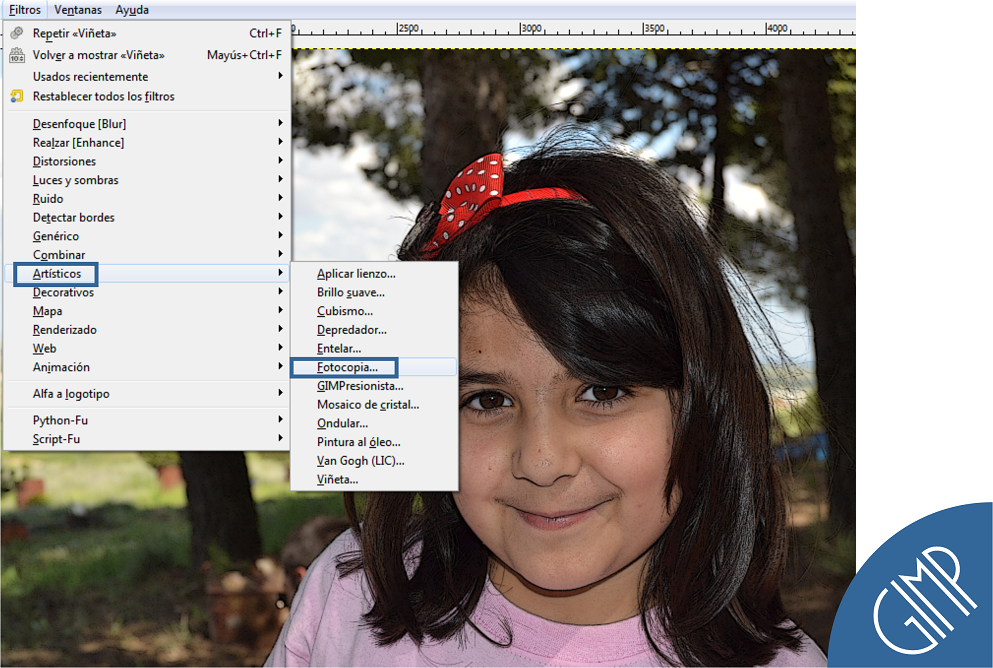Choose Restablecer todos los filtros
993x668 pixels.
click(147, 96)
